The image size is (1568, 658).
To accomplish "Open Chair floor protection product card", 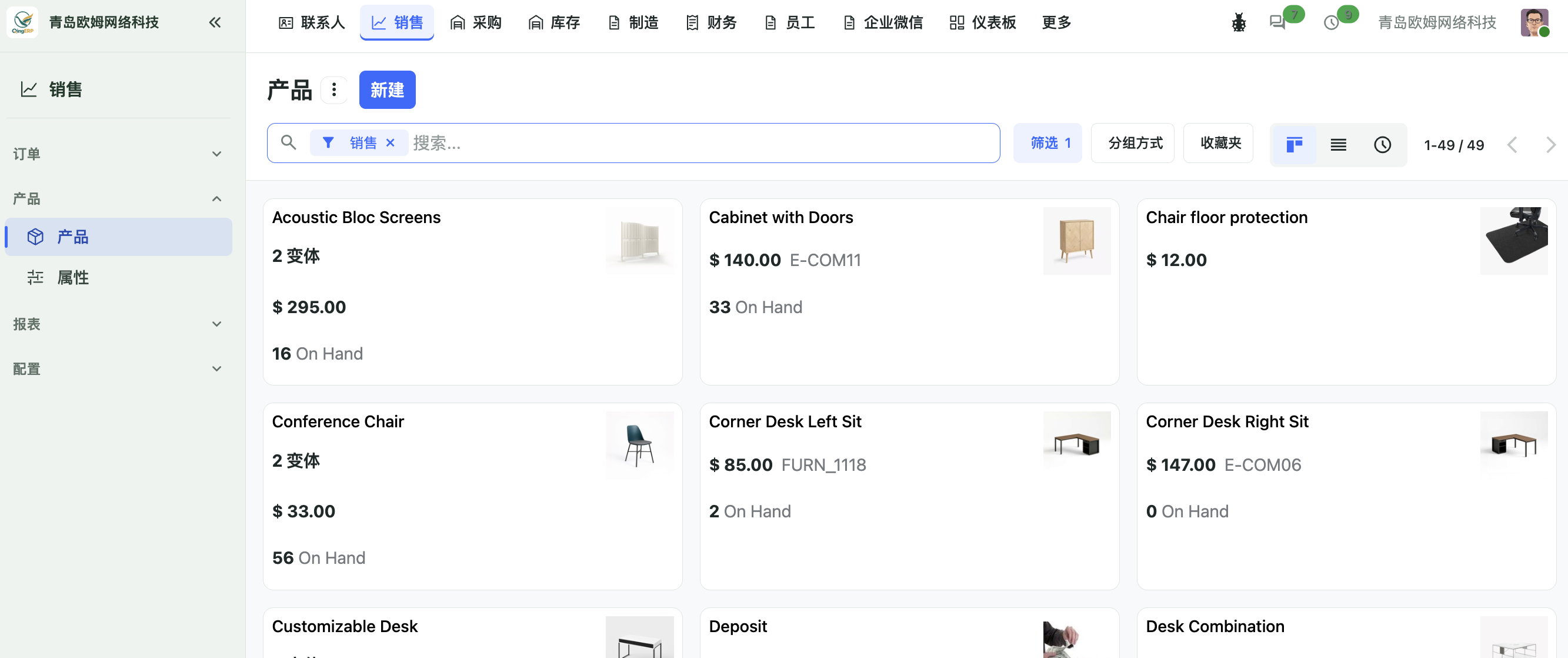I will (1346, 292).
